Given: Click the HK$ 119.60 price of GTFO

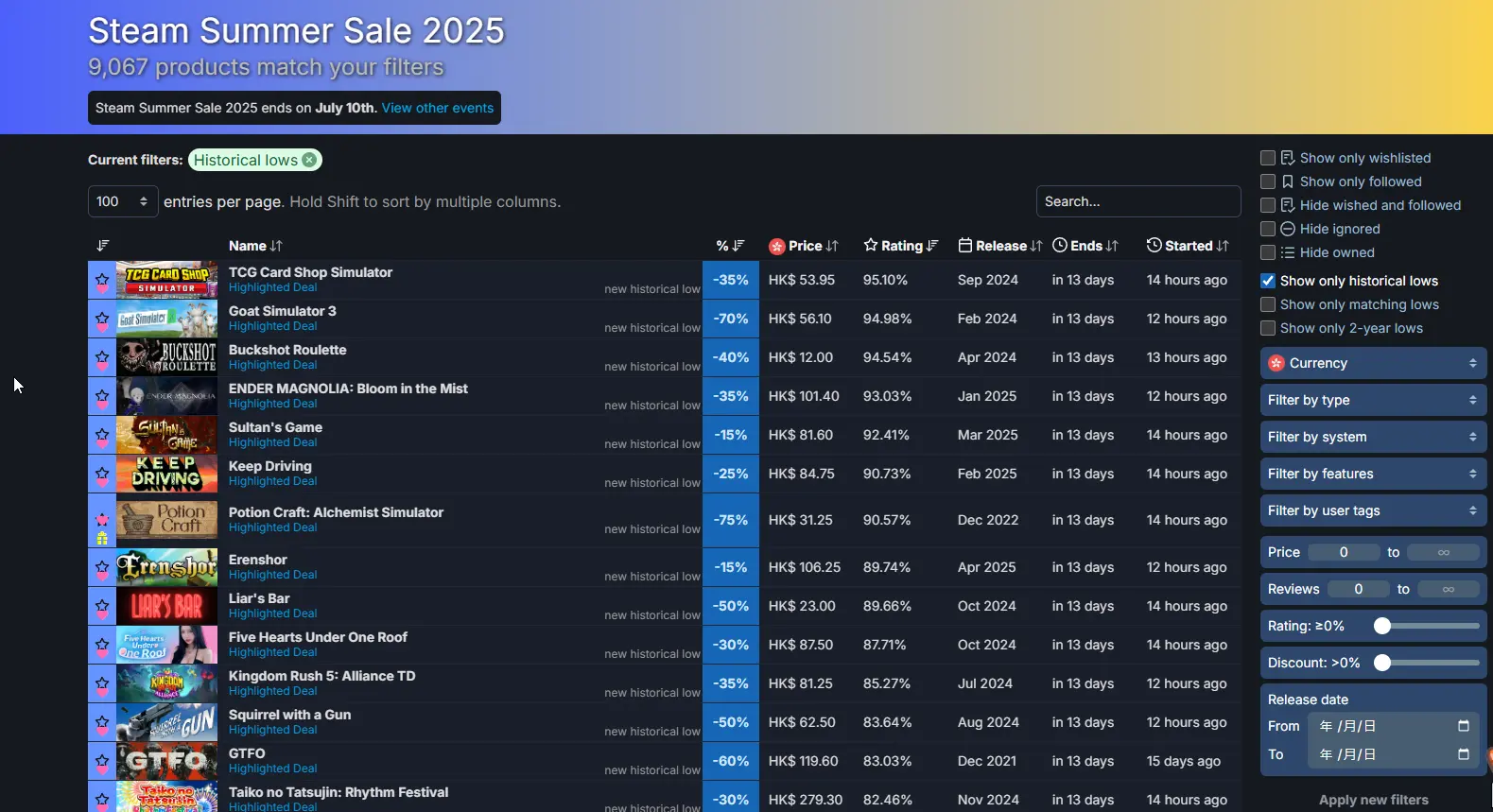Looking at the screenshot, I should [x=803, y=761].
